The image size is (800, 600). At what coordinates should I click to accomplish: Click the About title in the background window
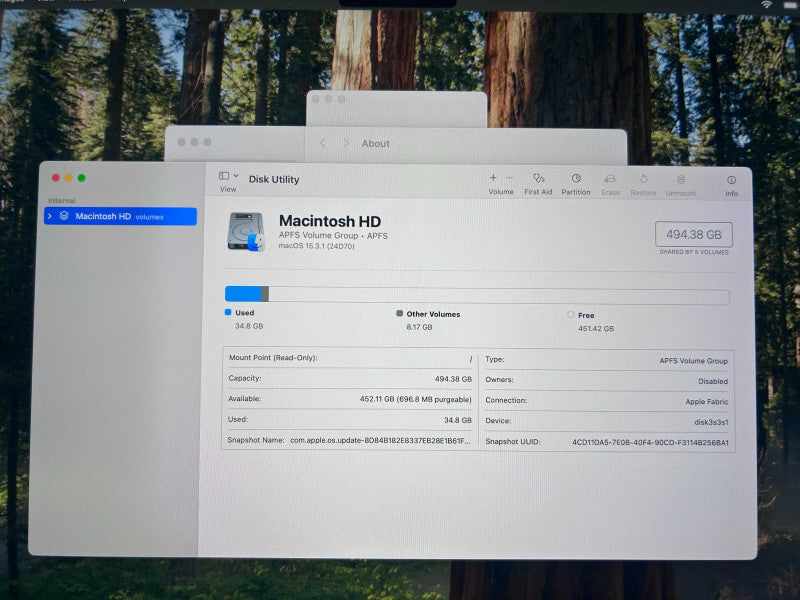376,144
